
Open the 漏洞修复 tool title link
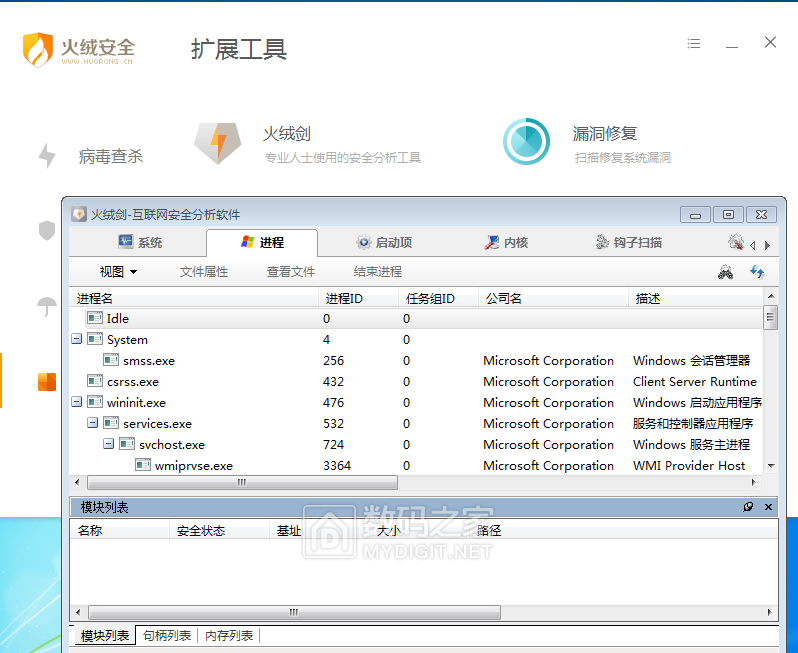(605, 134)
